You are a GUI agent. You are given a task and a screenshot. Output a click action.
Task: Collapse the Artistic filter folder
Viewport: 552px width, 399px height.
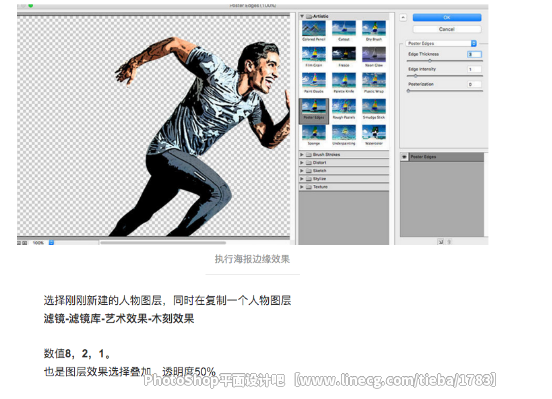[302, 16]
